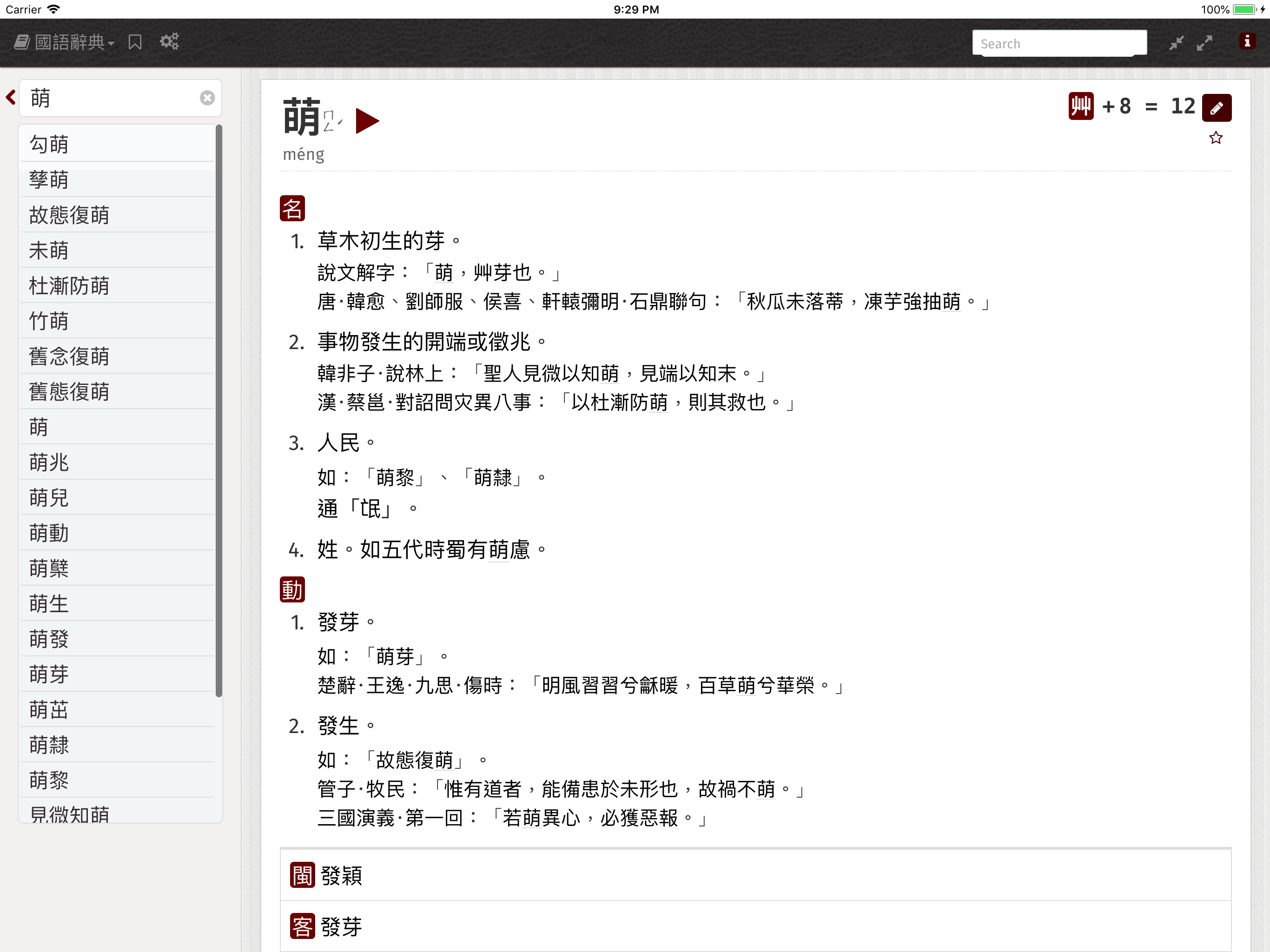Click the bookmark icon in the toolbar
Viewport: 1270px width, 952px height.
(x=135, y=42)
